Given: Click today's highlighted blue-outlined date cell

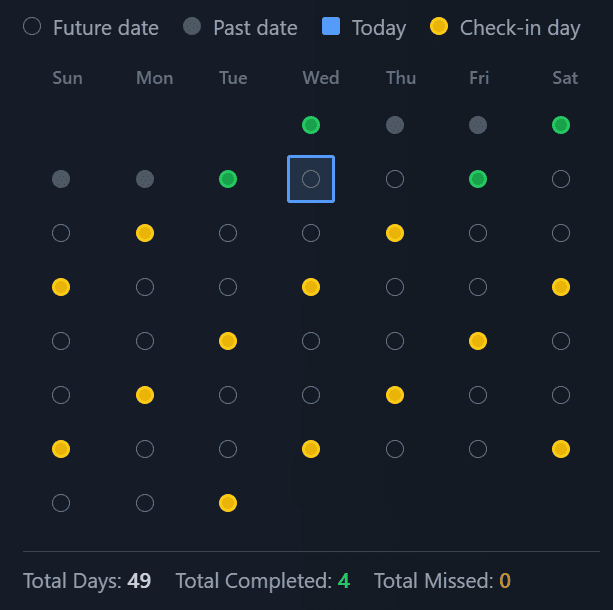Looking at the screenshot, I should [x=311, y=179].
